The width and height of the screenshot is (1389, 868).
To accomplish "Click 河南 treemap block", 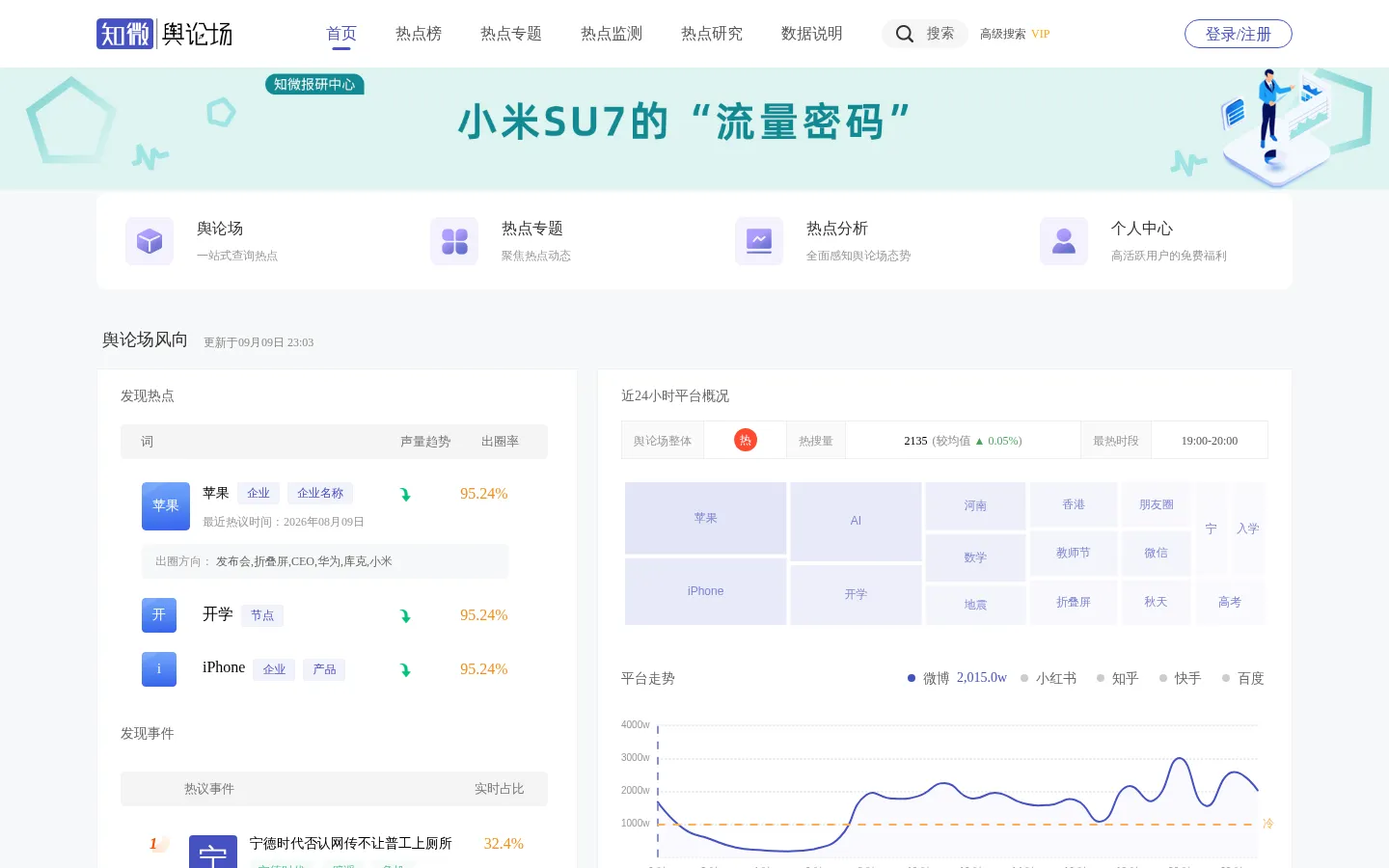I will point(975,505).
